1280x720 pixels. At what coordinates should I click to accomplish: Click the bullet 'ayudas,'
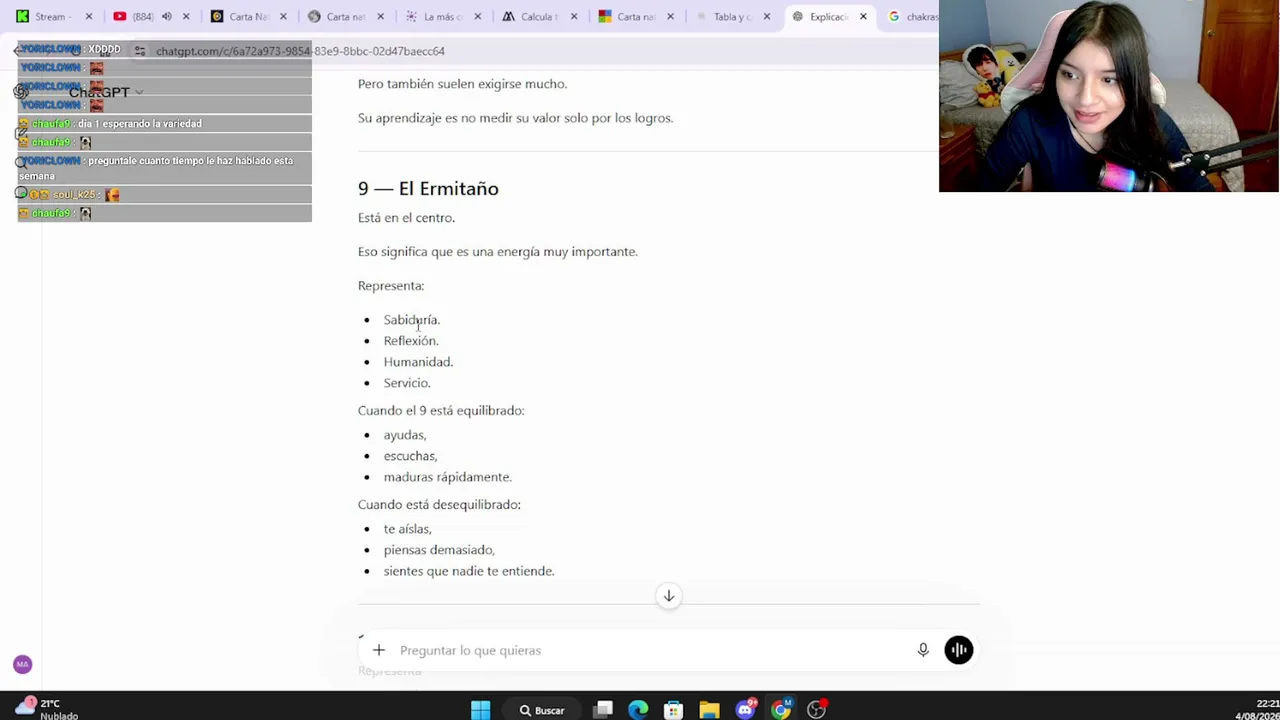pyautogui.click(x=405, y=434)
